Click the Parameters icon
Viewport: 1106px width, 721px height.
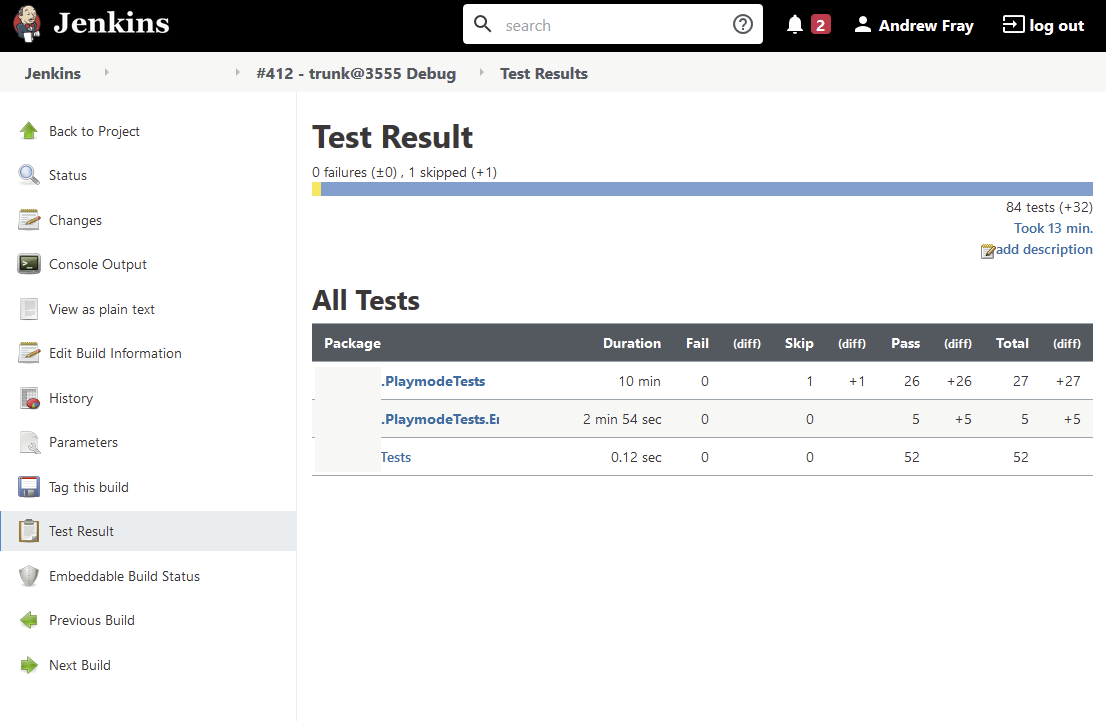coord(30,442)
